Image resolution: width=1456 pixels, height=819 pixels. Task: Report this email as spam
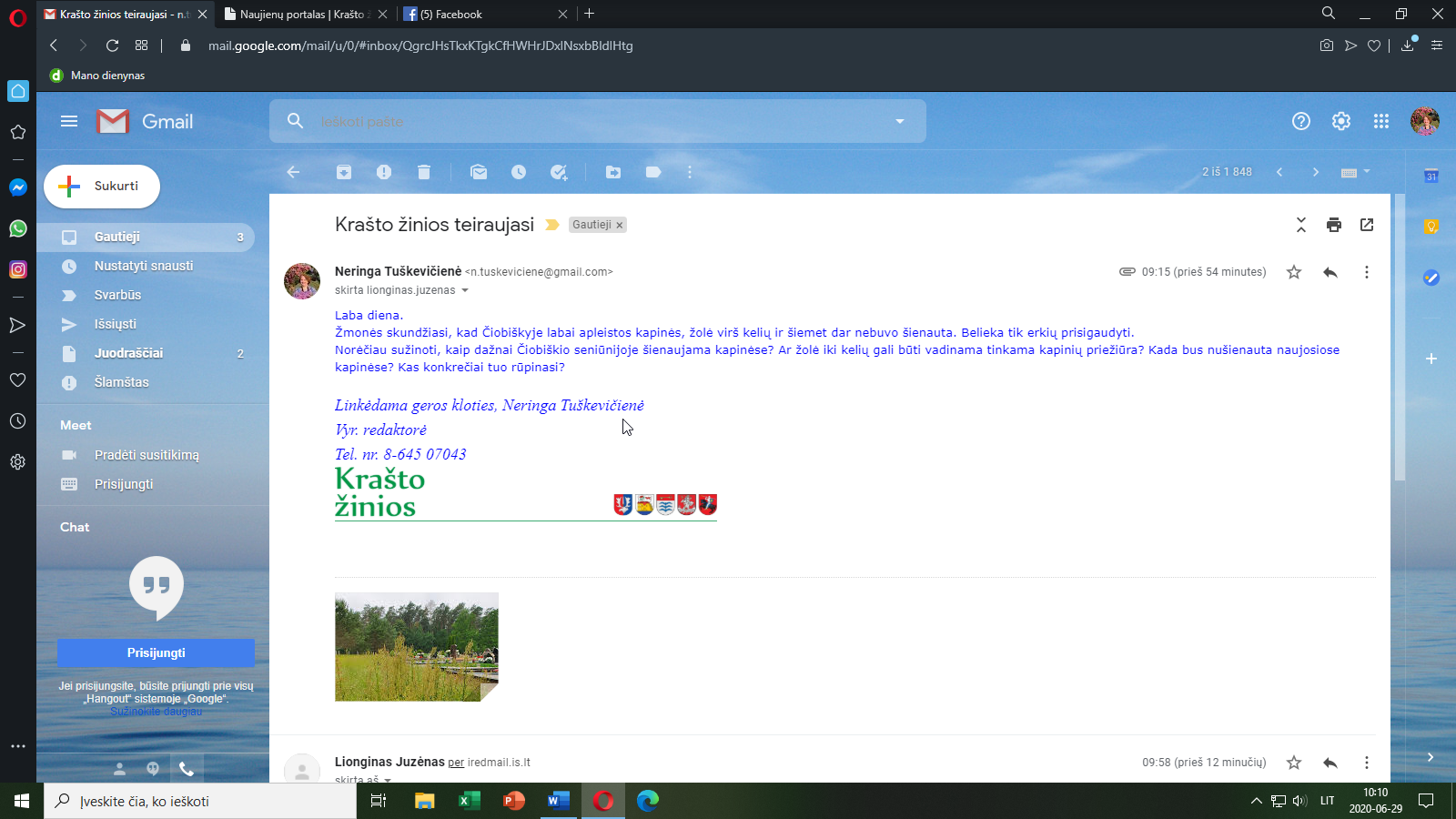[384, 172]
